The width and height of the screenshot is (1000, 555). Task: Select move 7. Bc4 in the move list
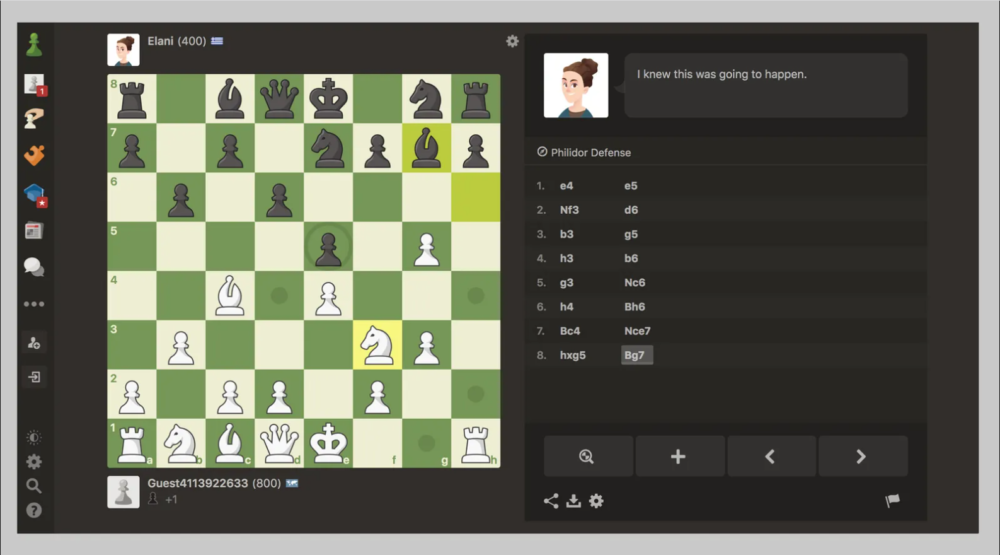click(571, 331)
